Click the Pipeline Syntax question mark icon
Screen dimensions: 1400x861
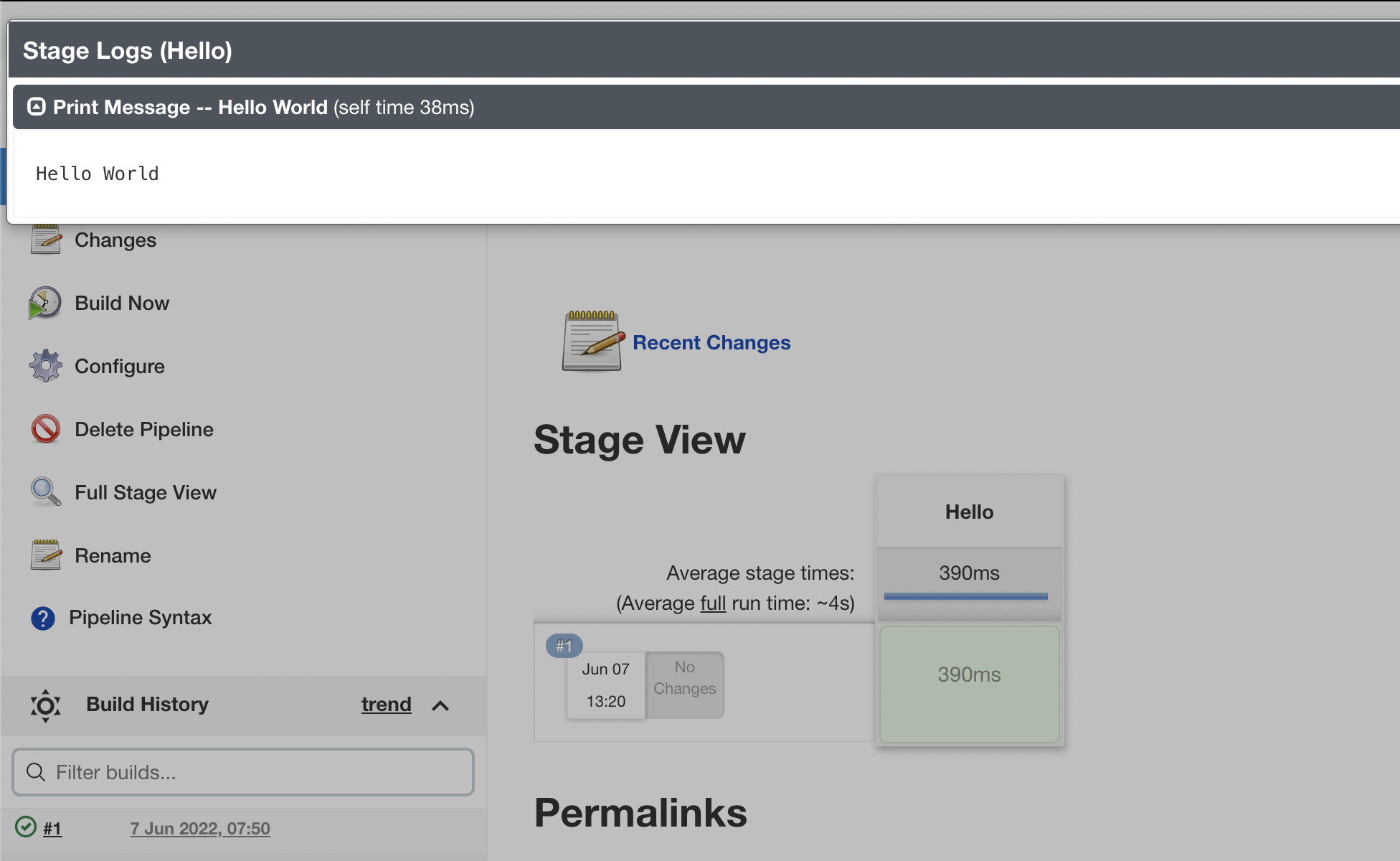pyautogui.click(x=43, y=618)
